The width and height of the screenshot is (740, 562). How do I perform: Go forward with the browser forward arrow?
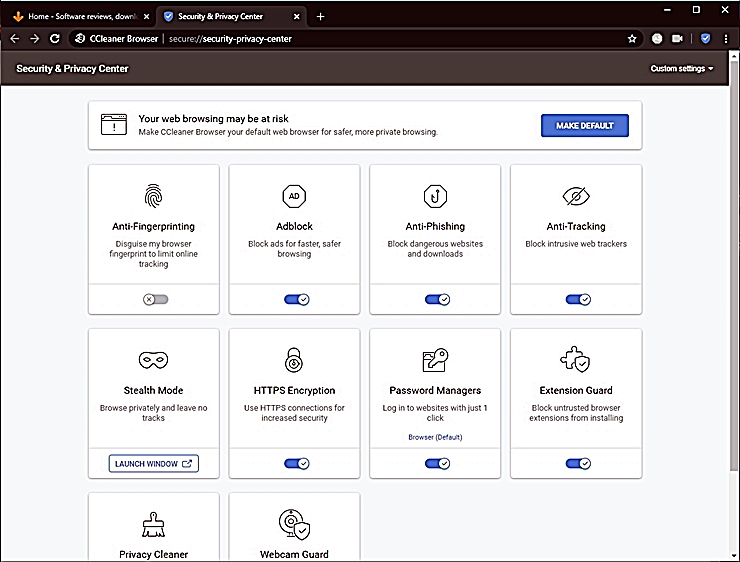point(34,39)
